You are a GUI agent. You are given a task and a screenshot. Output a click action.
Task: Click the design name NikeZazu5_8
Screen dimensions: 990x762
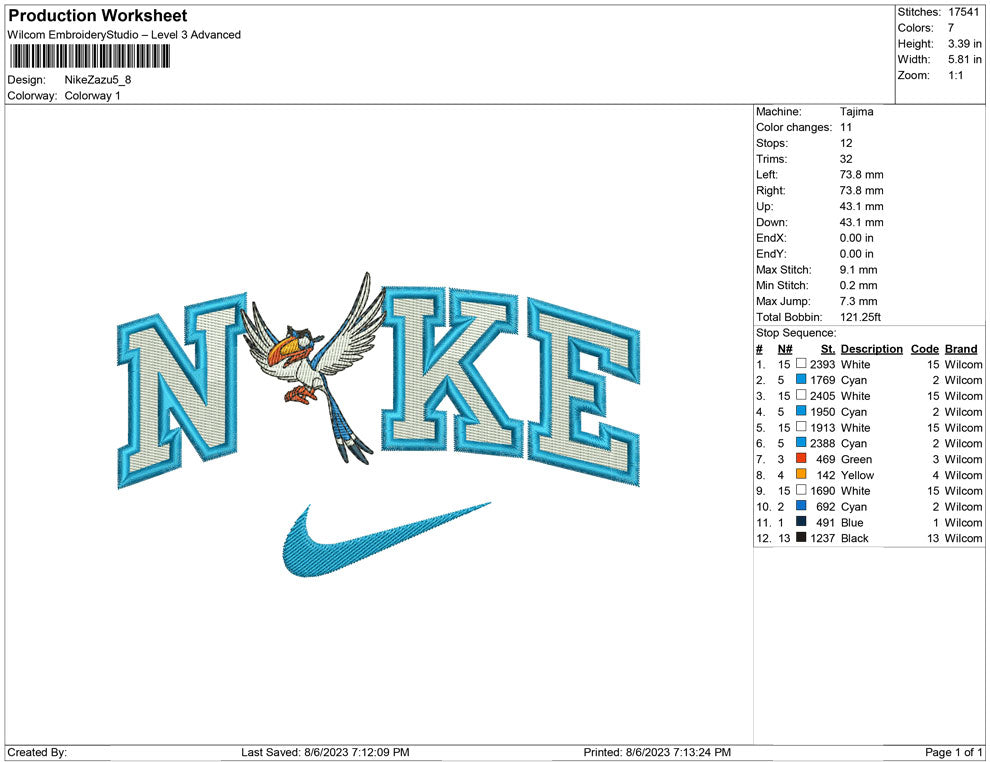98,80
